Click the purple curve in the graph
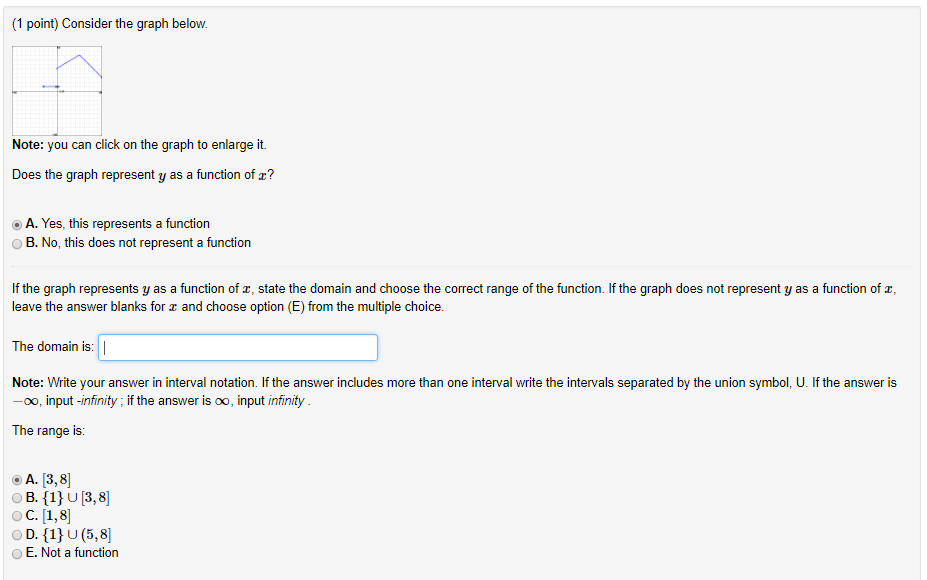This screenshot has height=580, width=927. [x=90, y=63]
